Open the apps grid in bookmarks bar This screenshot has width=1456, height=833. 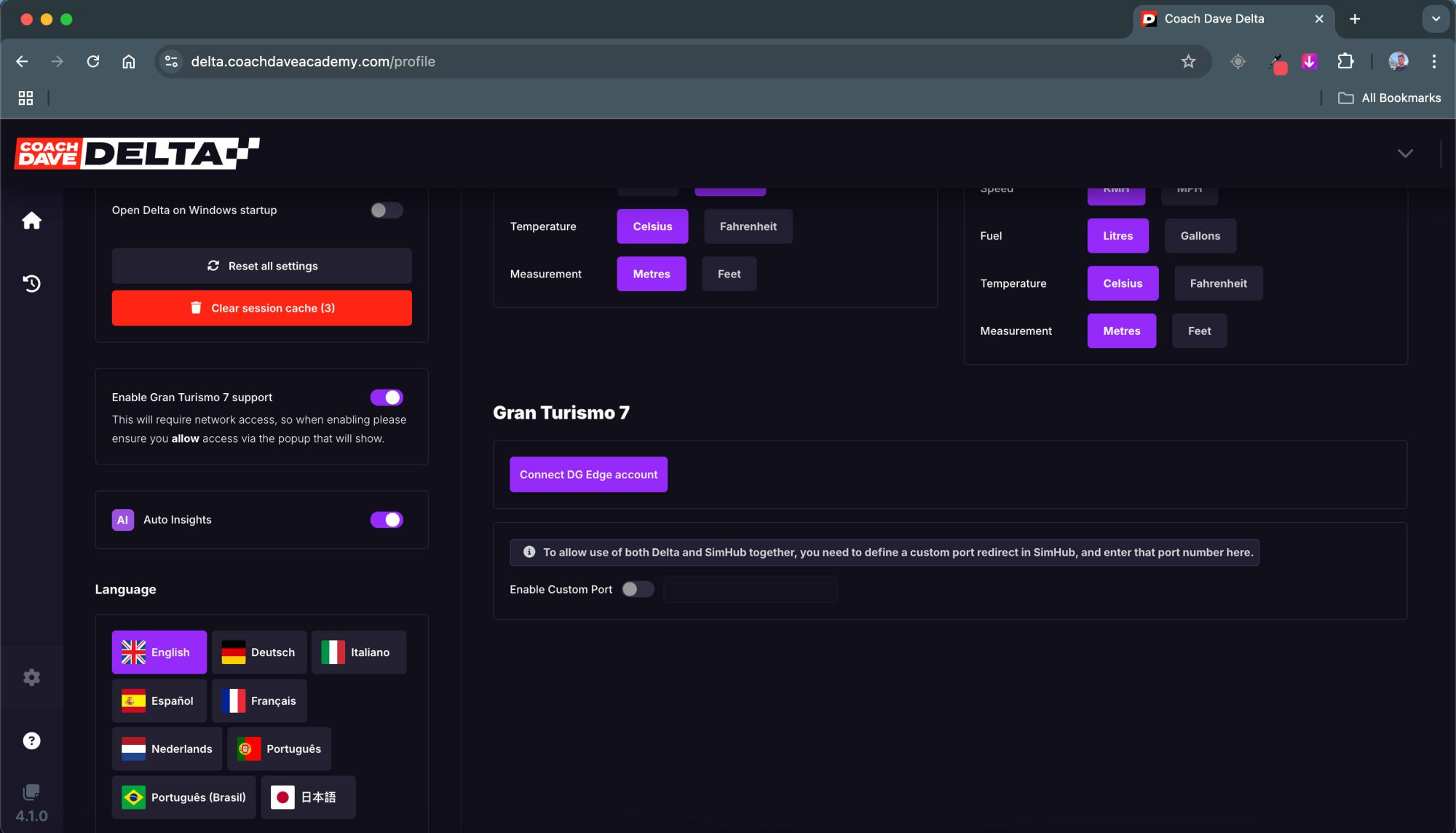pyautogui.click(x=25, y=98)
